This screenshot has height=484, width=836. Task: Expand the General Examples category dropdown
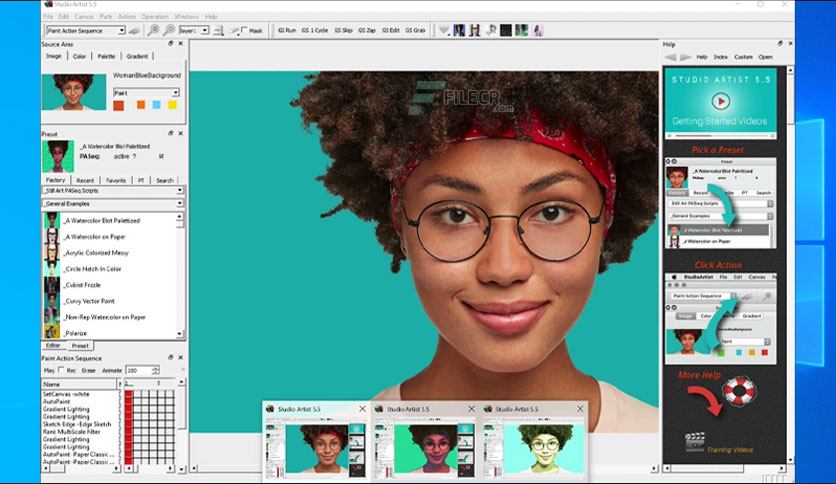112,204
